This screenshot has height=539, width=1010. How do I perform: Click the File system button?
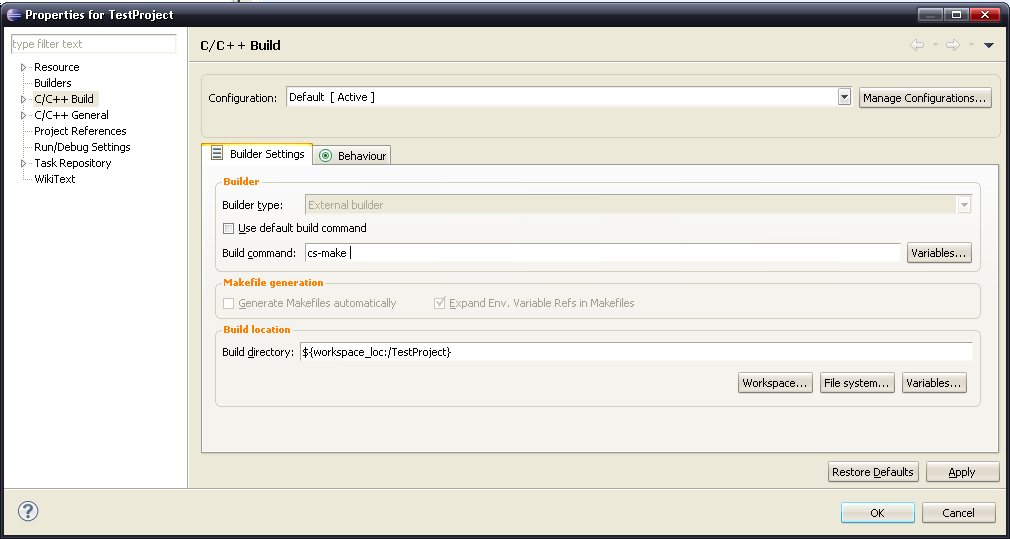[856, 383]
